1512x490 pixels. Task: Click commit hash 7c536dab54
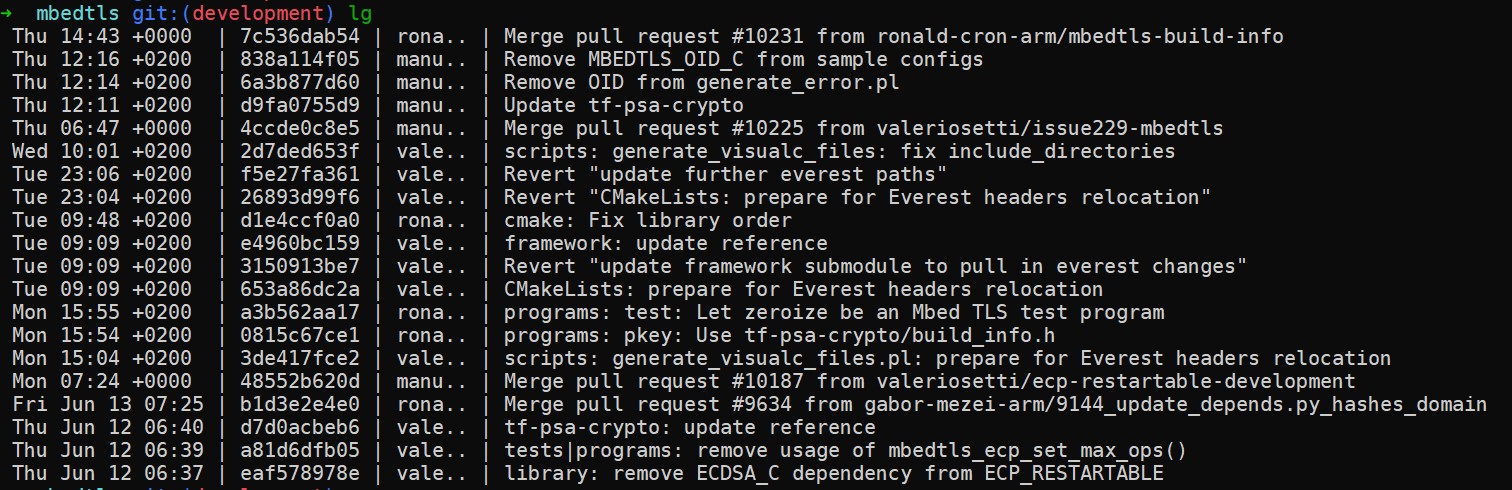(299, 36)
